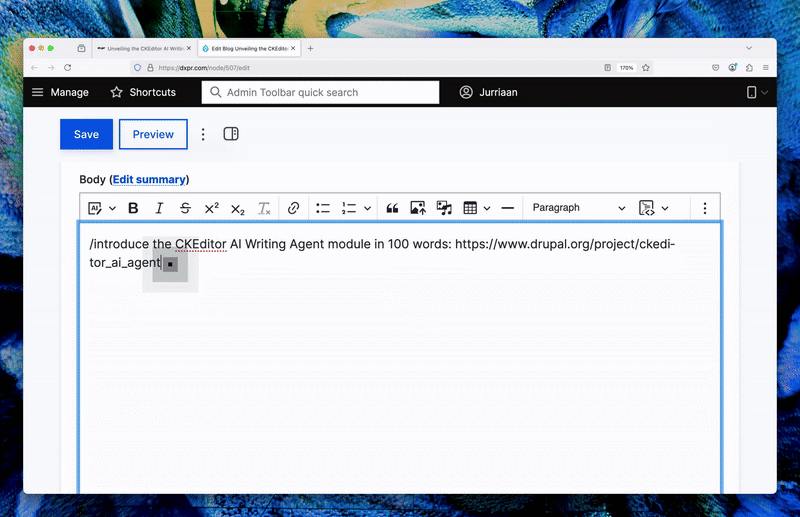Click the browser back arrow

click(x=35, y=67)
